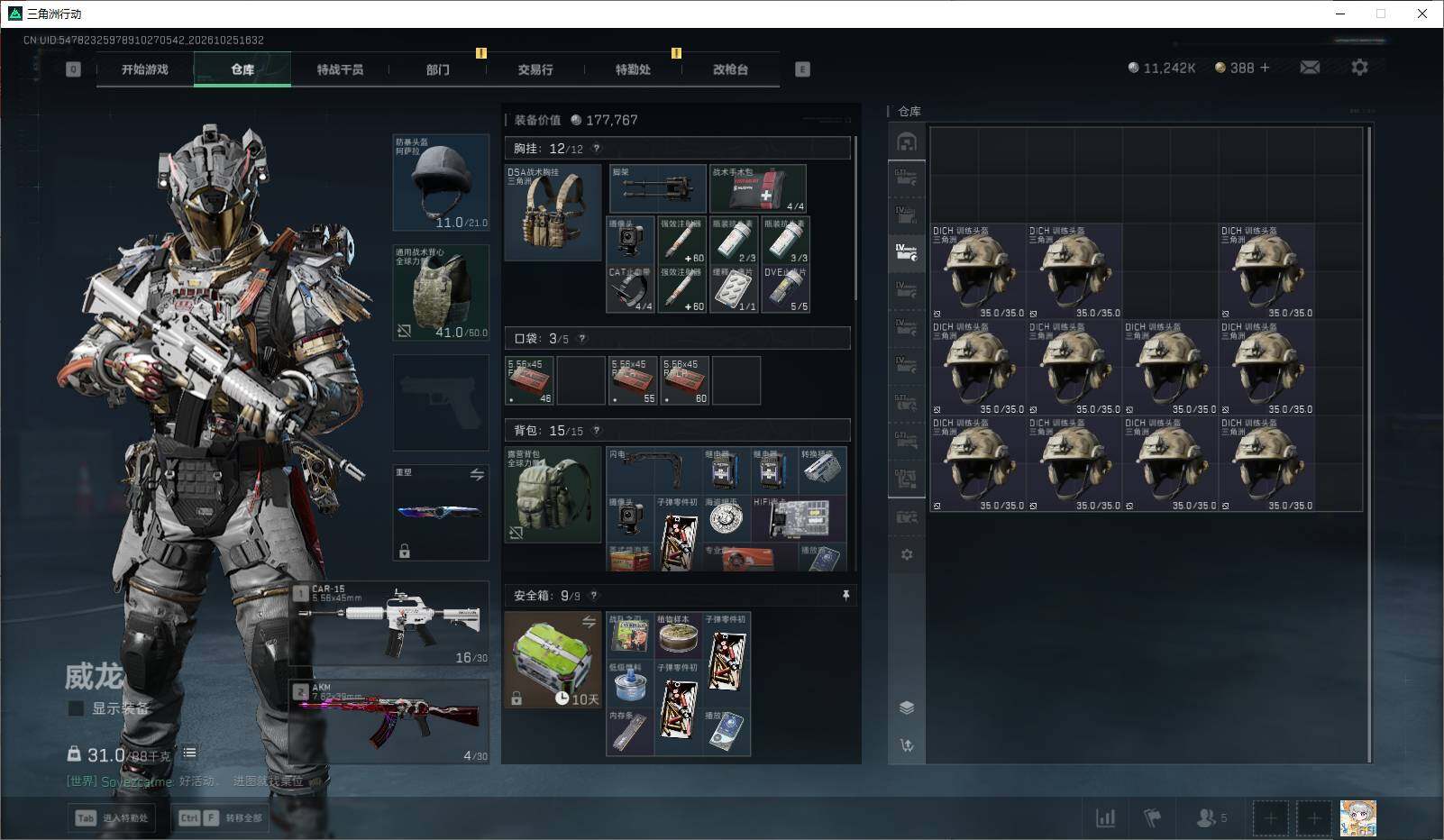This screenshot has width=1444, height=840.
Task: Click the swap icon on safe box
Action: point(589,622)
